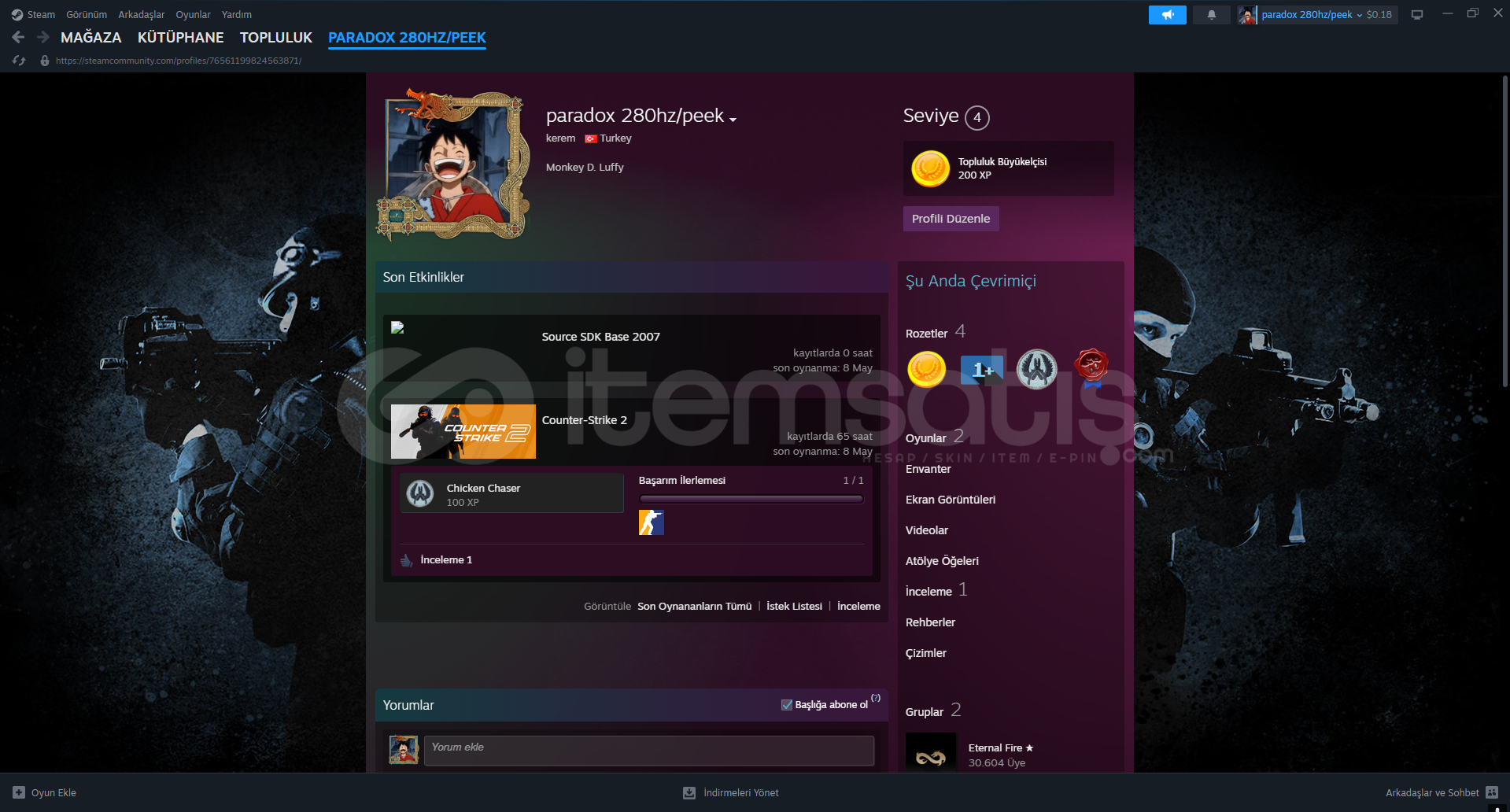Open the Yardım menu
Viewport: 1510px width, 812px height.
[x=237, y=14]
